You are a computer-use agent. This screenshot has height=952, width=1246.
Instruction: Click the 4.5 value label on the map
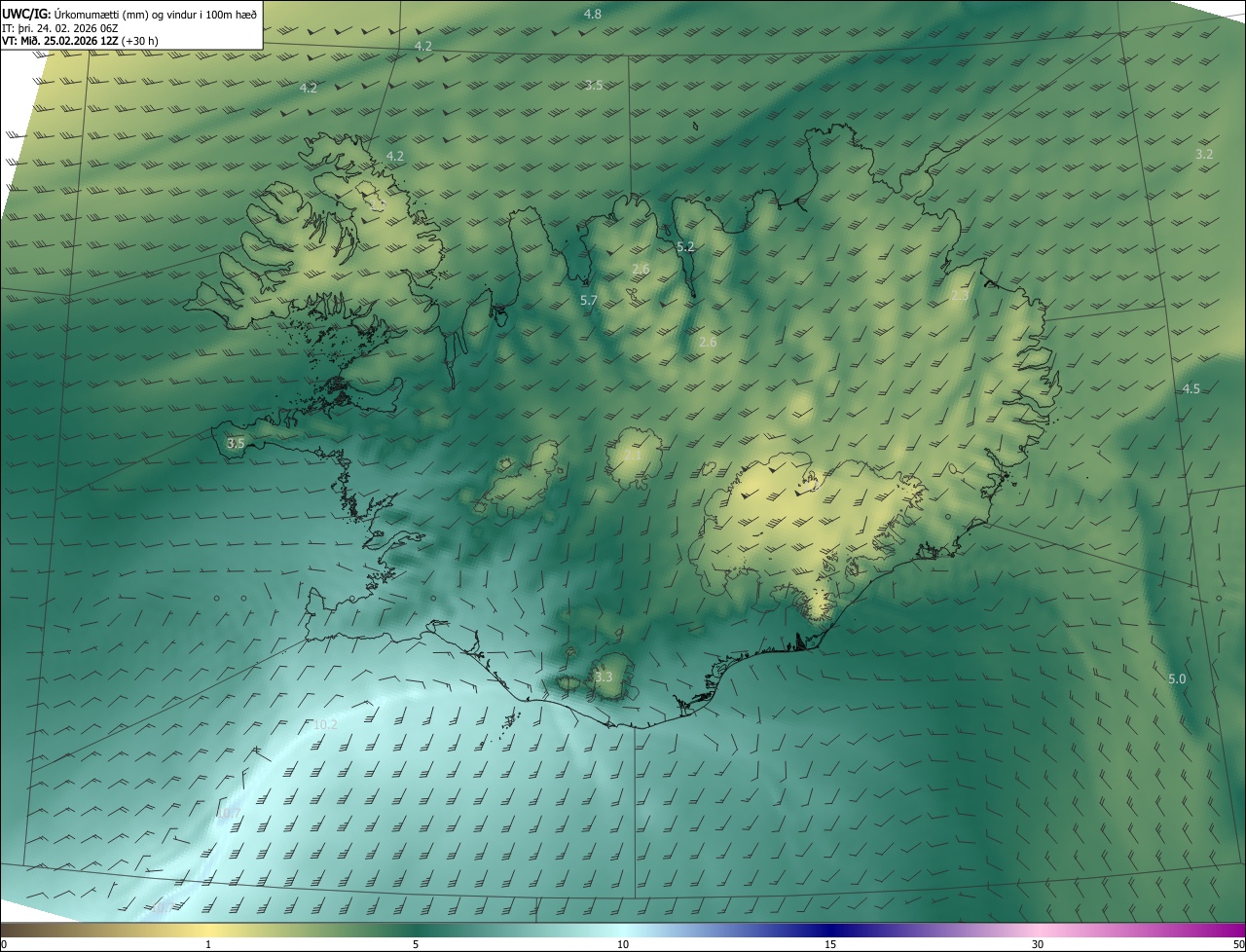click(x=1191, y=388)
